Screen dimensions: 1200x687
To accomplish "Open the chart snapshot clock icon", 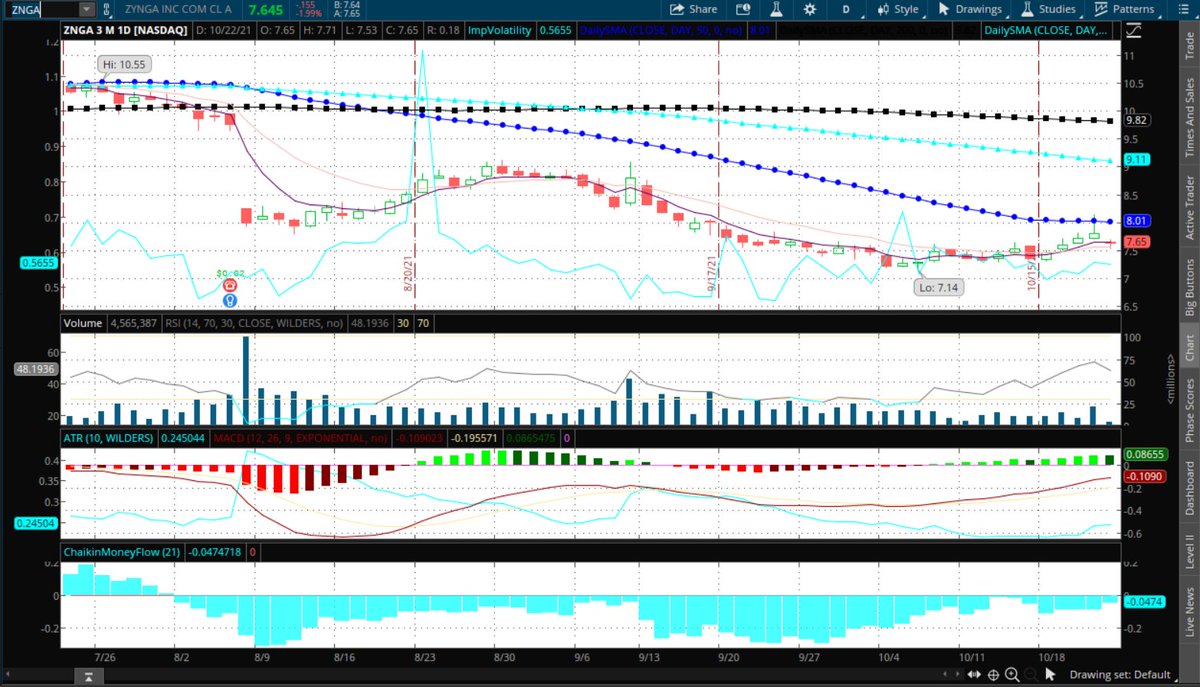I will point(745,9).
